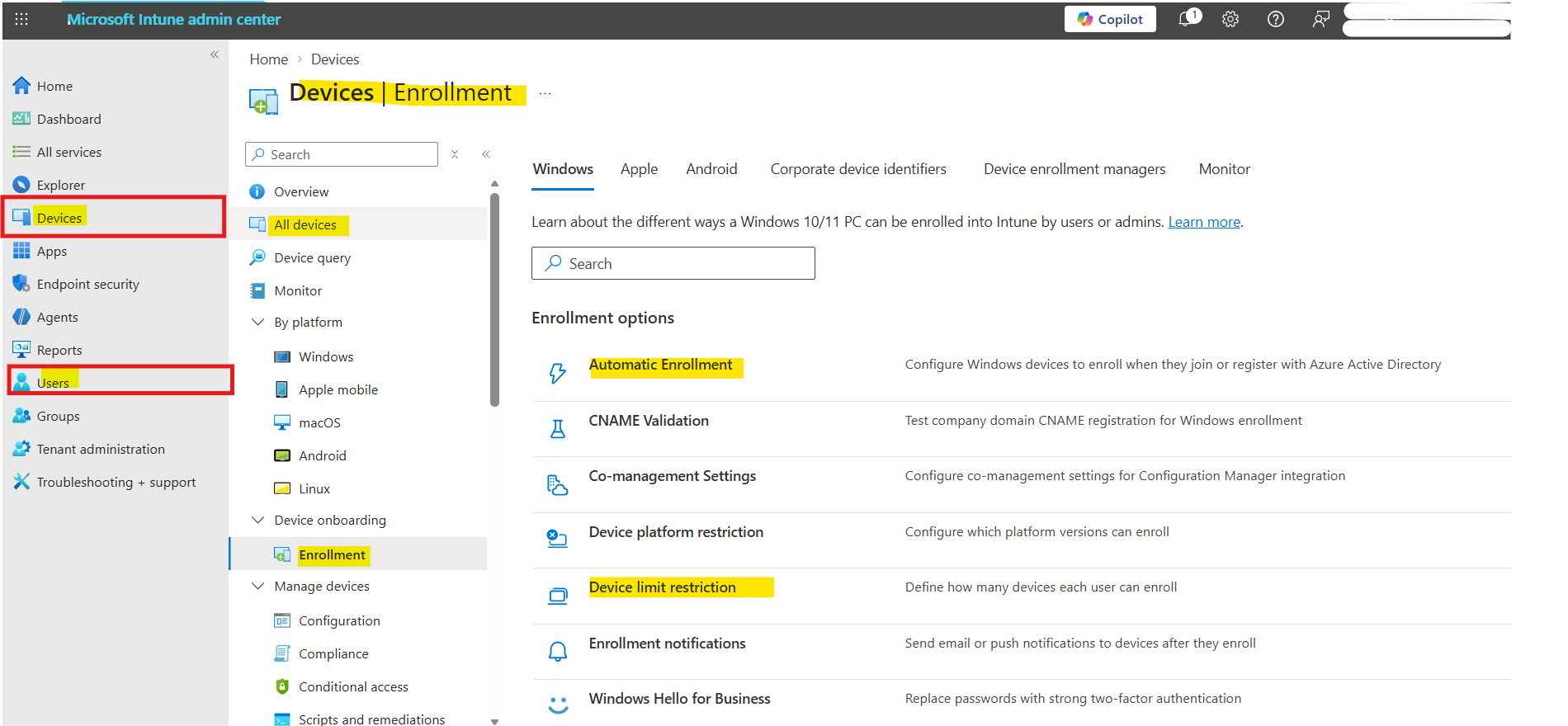Open the more options ellipsis beside Enrollment title
This screenshot has width=1568, height=726.
[x=545, y=93]
